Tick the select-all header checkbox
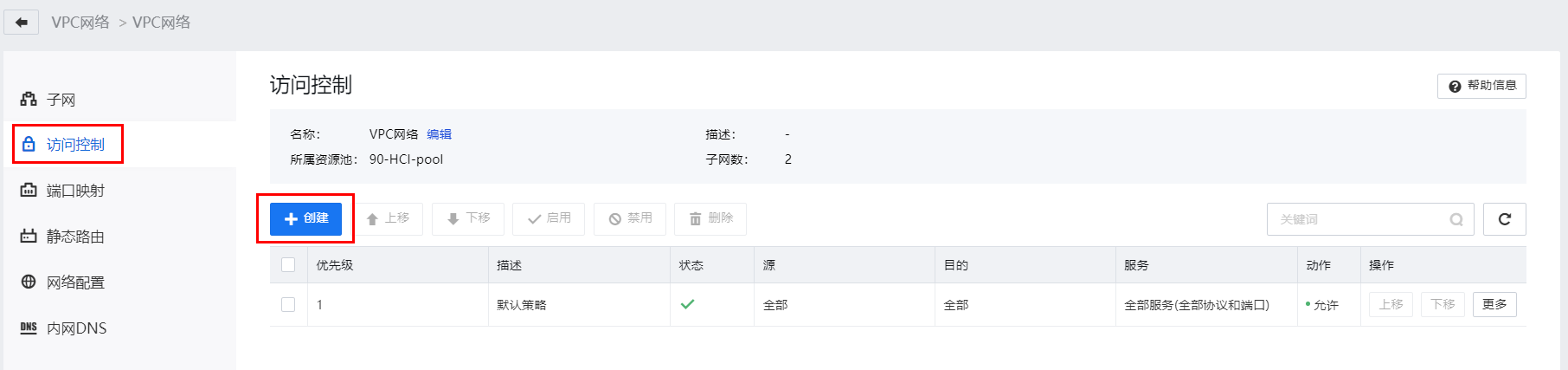Screen dimensions: 1568x370 point(288,265)
